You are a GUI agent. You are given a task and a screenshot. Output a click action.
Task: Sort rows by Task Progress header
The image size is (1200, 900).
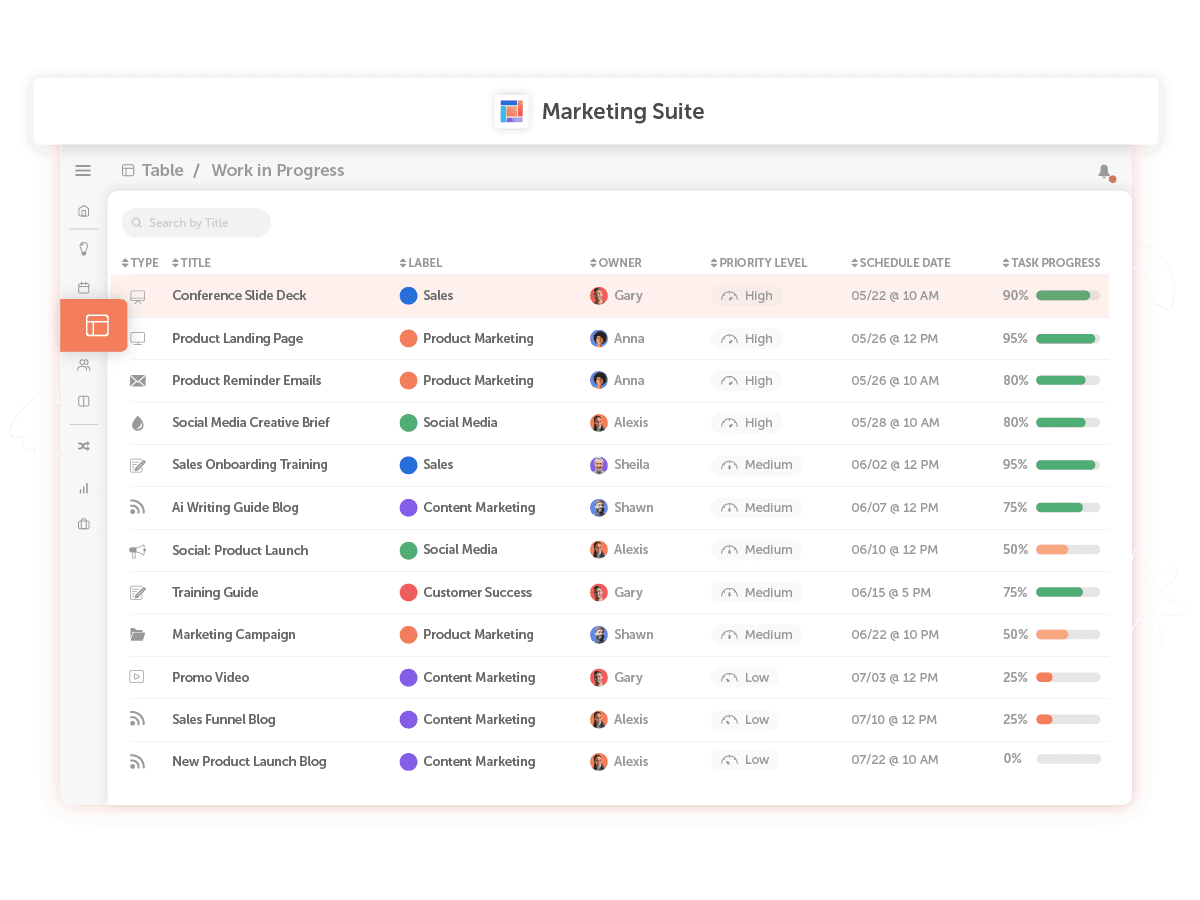(1051, 263)
